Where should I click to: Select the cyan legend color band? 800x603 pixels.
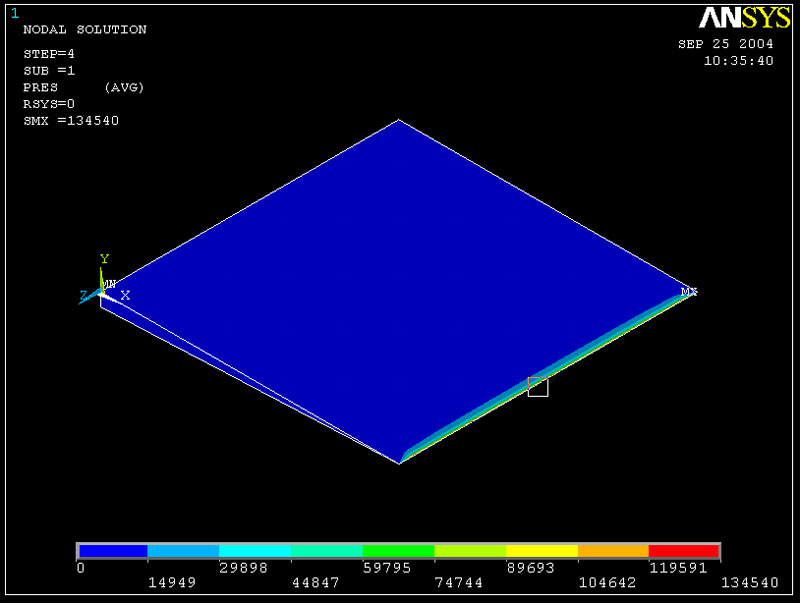point(255,551)
